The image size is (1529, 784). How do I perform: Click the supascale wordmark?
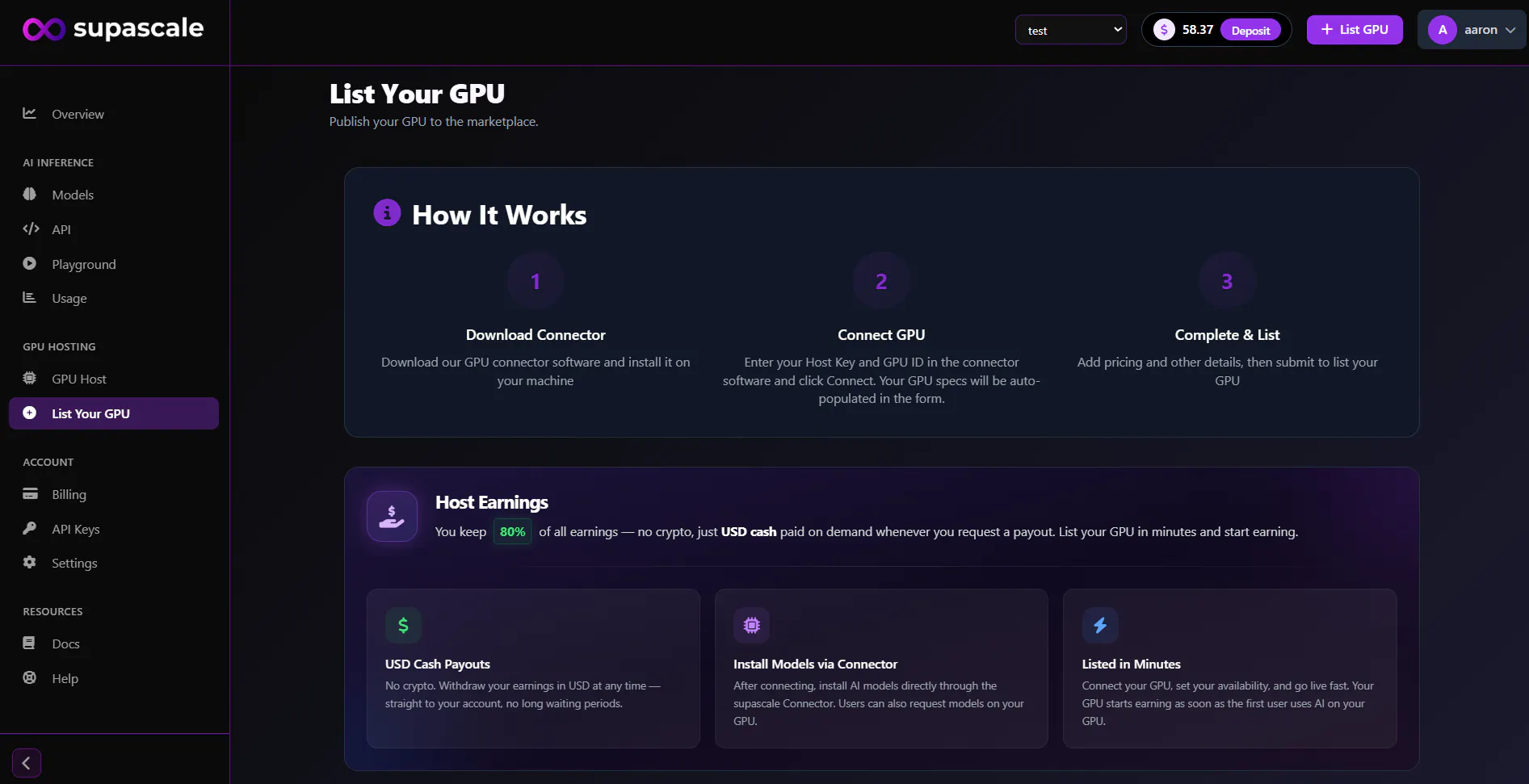click(x=138, y=28)
